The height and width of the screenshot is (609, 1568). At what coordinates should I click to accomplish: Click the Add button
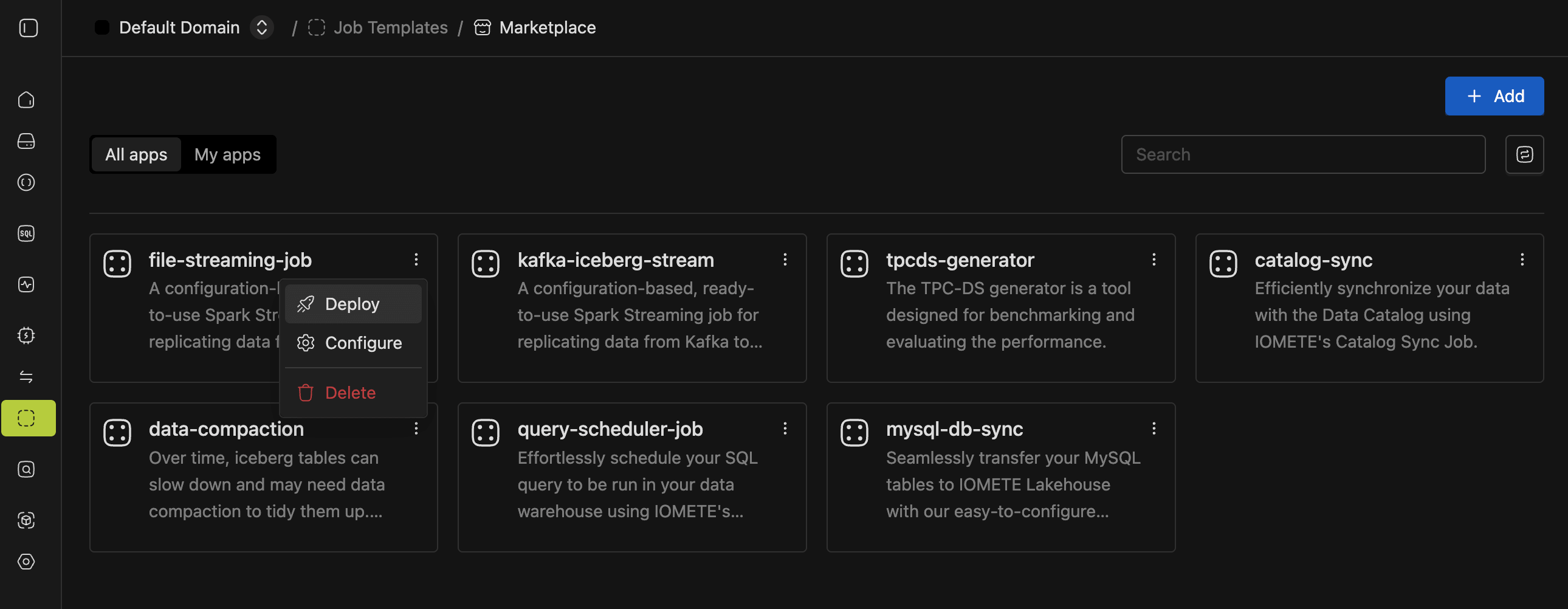[x=1494, y=96]
